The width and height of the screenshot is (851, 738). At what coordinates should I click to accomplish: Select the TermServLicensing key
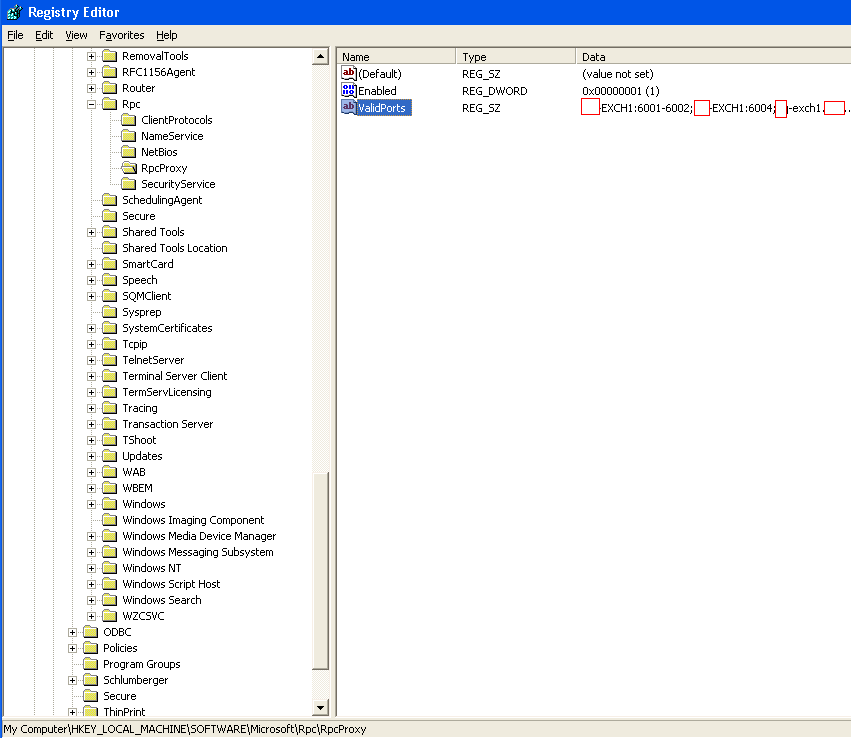[x=167, y=392]
